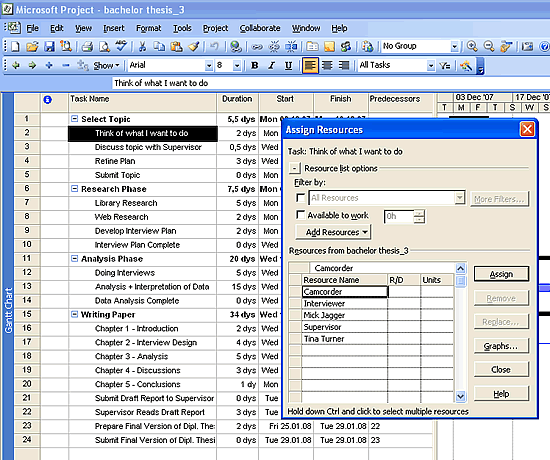Open the All Tasks filter dropdown
Viewport: 550px width, 460px height.
click(x=431, y=66)
